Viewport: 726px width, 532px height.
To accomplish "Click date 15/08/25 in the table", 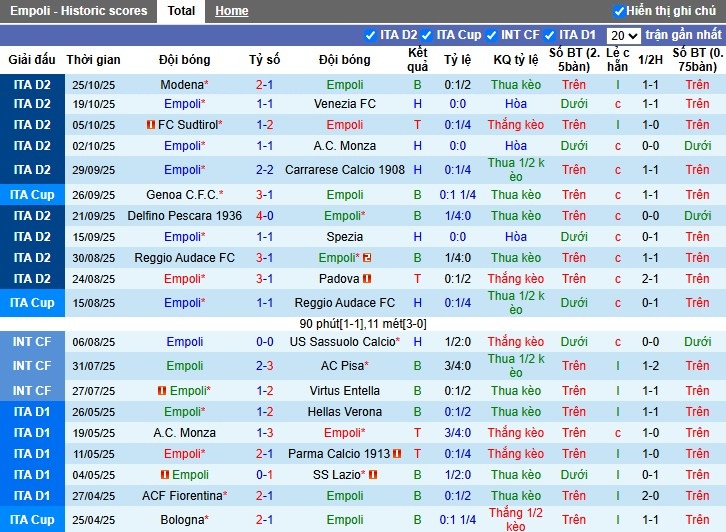I will [94, 303].
